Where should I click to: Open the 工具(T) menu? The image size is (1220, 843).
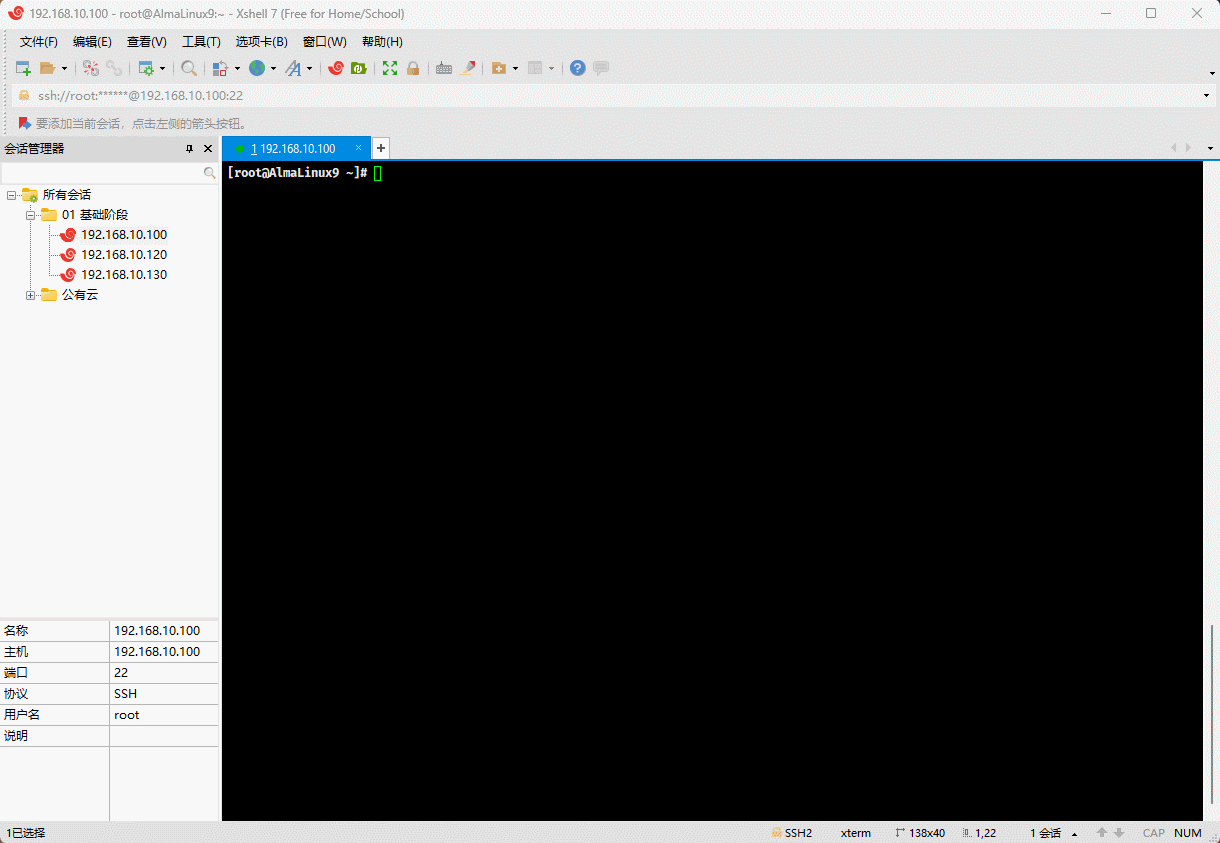click(x=201, y=42)
